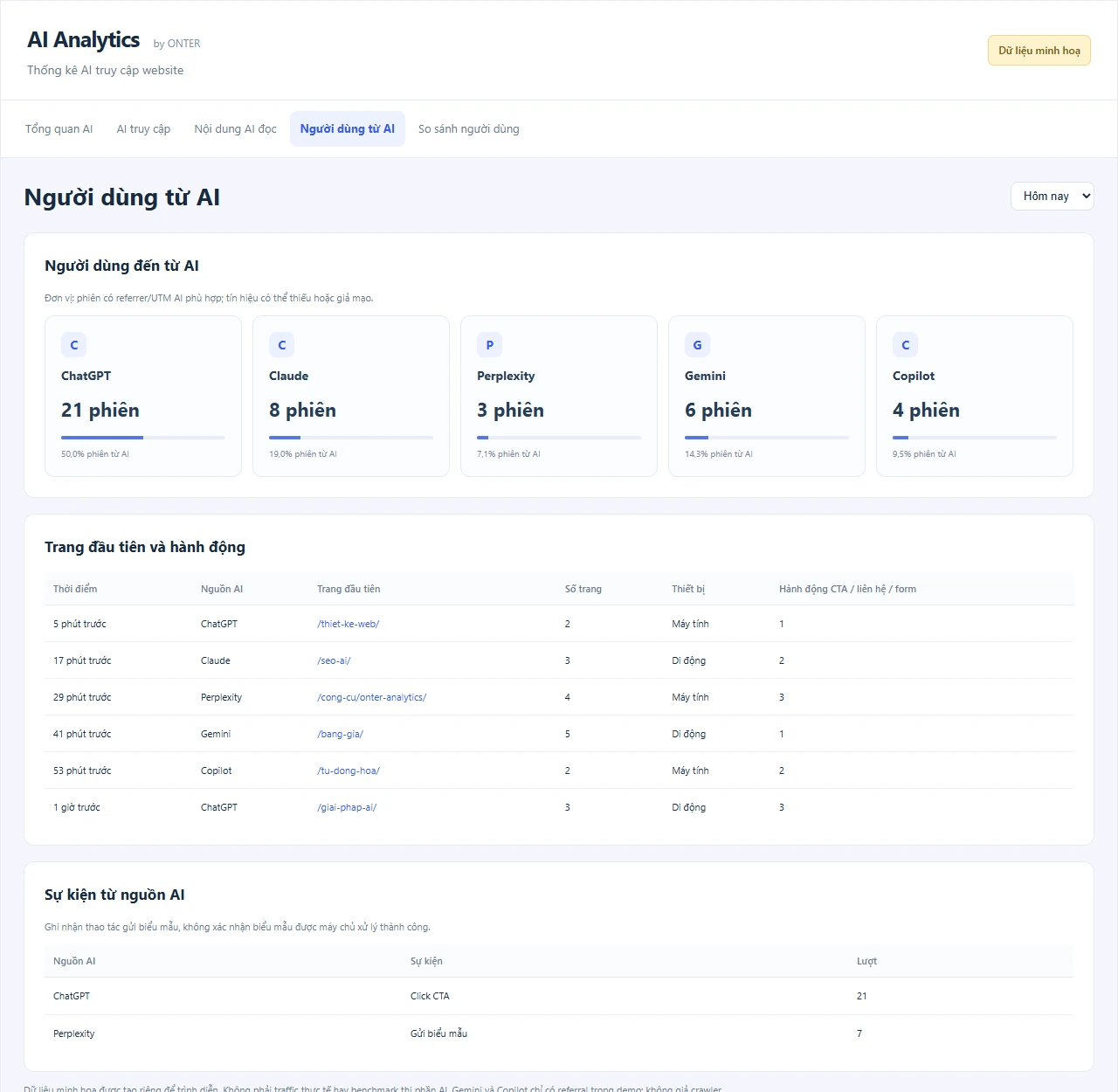Click the by ONTER label
The width and height of the screenshot is (1118, 1092).
pos(176,44)
